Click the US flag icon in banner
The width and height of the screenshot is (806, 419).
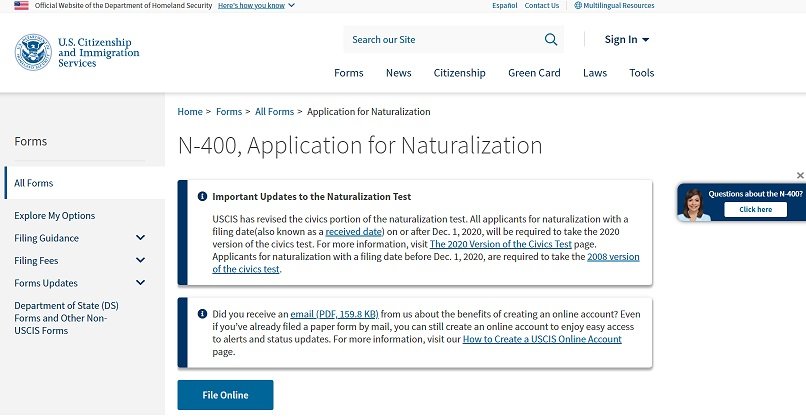[x=21, y=5]
